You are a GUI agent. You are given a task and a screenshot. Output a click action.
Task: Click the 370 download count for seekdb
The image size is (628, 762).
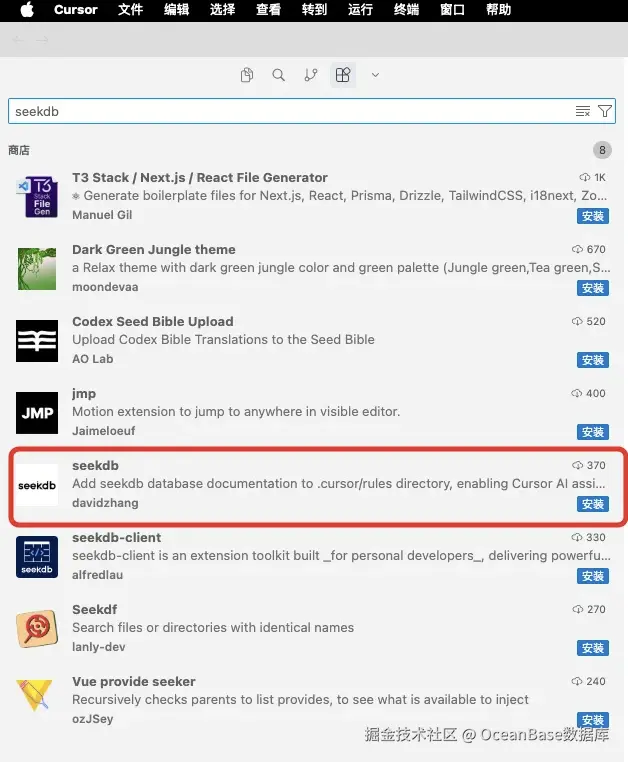[x=589, y=465]
